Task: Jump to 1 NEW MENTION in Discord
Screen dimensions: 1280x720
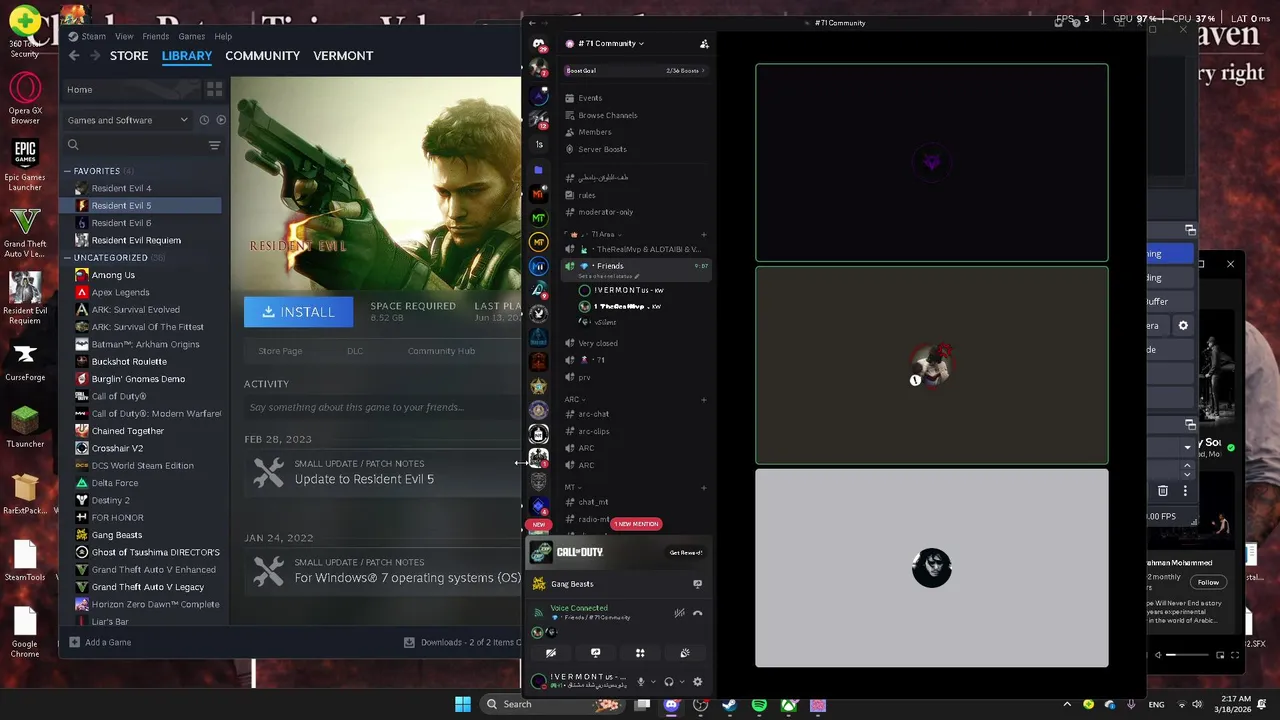Action: (x=636, y=524)
